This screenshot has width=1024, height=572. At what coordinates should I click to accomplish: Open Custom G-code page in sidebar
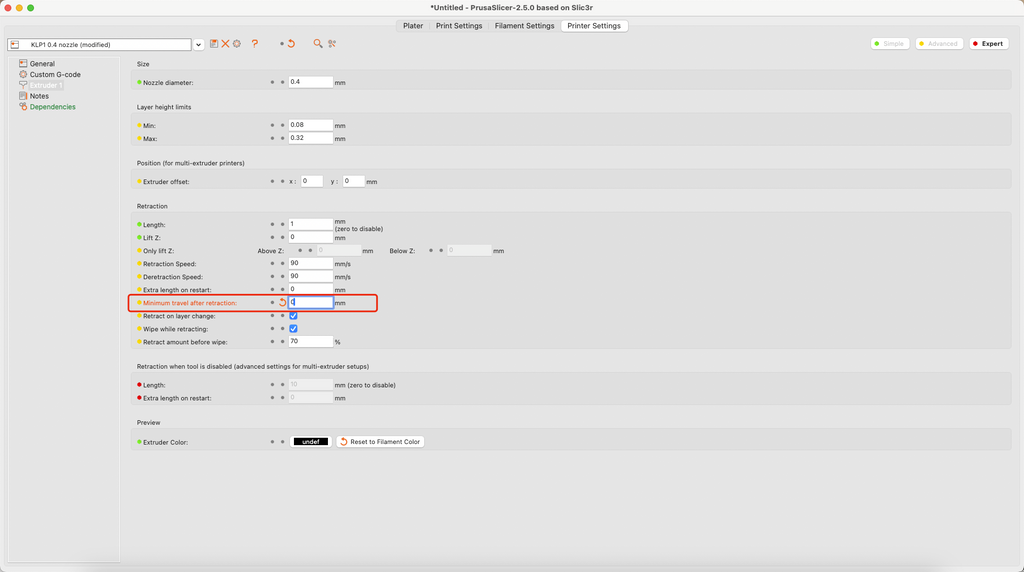click(x=55, y=75)
